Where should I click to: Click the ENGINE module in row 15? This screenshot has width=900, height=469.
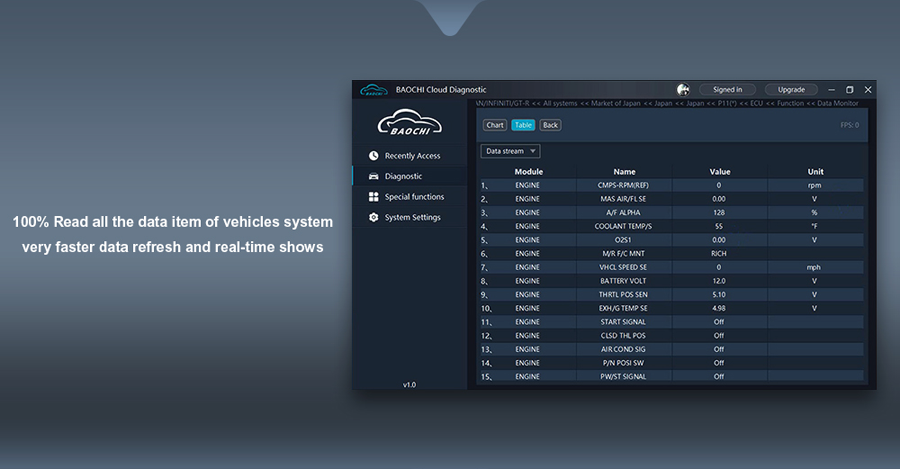[527, 377]
